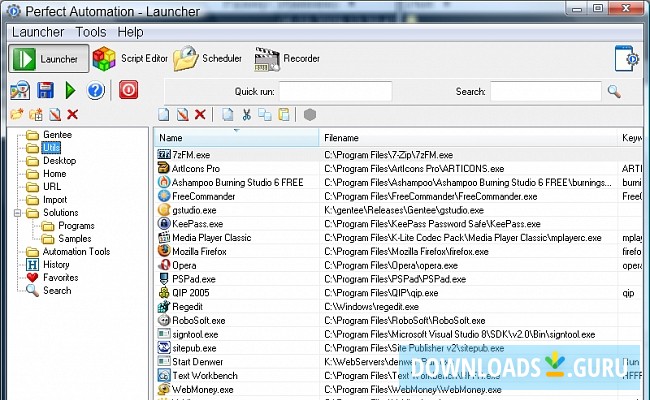The width and height of the screenshot is (650, 400).
Task: Sort by the Filename column header
Action: pyautogui.click(x=468, y=138)
